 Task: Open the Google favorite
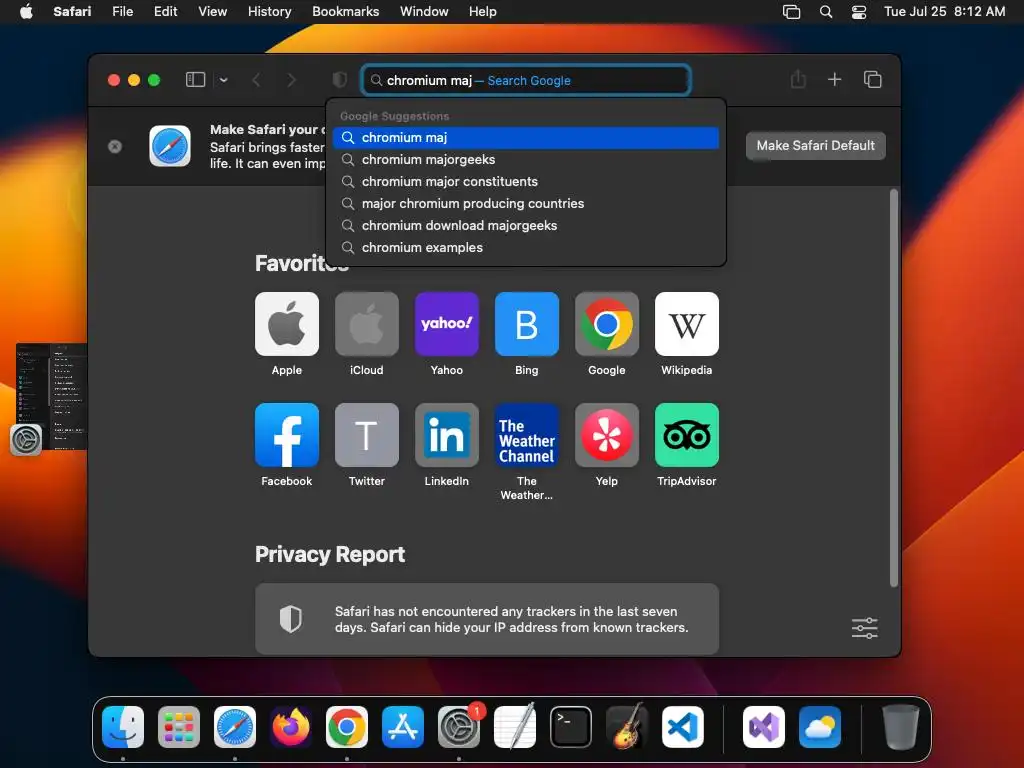(607, 324)
